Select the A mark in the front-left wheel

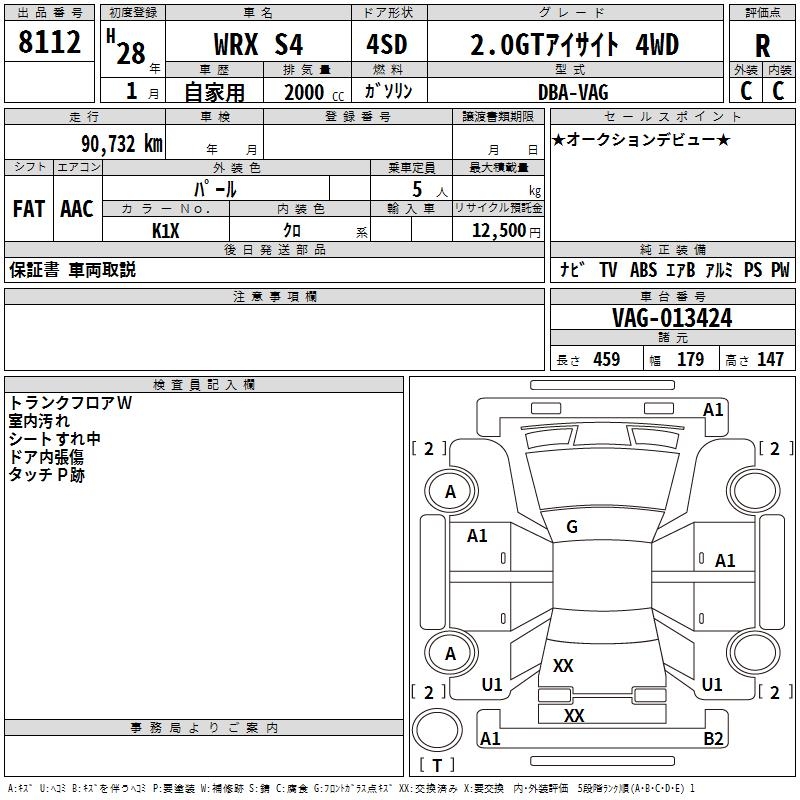[450, 491]
